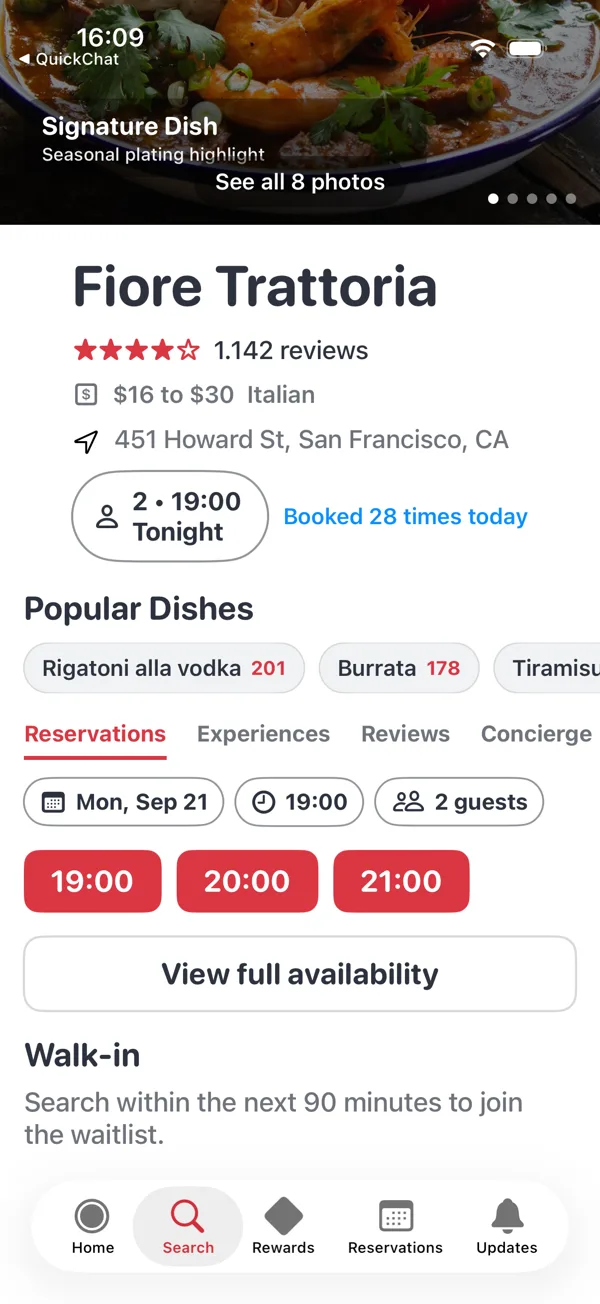The height and width of the screenshot is (1304, 600).
Task: Tap the price range dollar icon
Action: pos(87,395)
